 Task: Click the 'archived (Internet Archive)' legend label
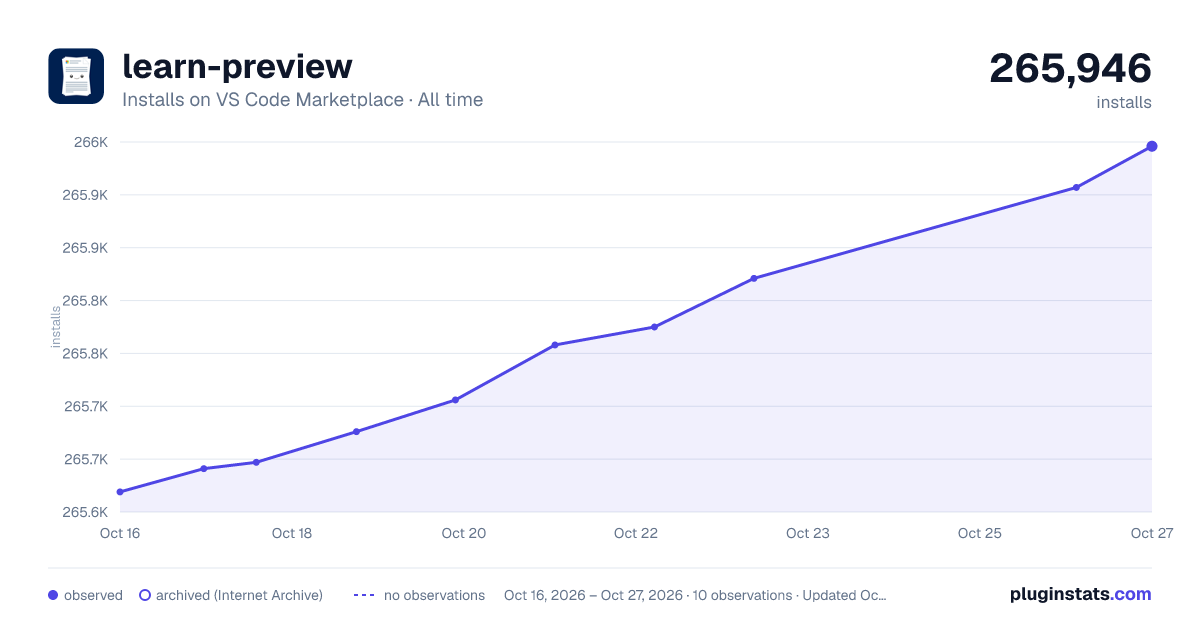pos(239,595)
